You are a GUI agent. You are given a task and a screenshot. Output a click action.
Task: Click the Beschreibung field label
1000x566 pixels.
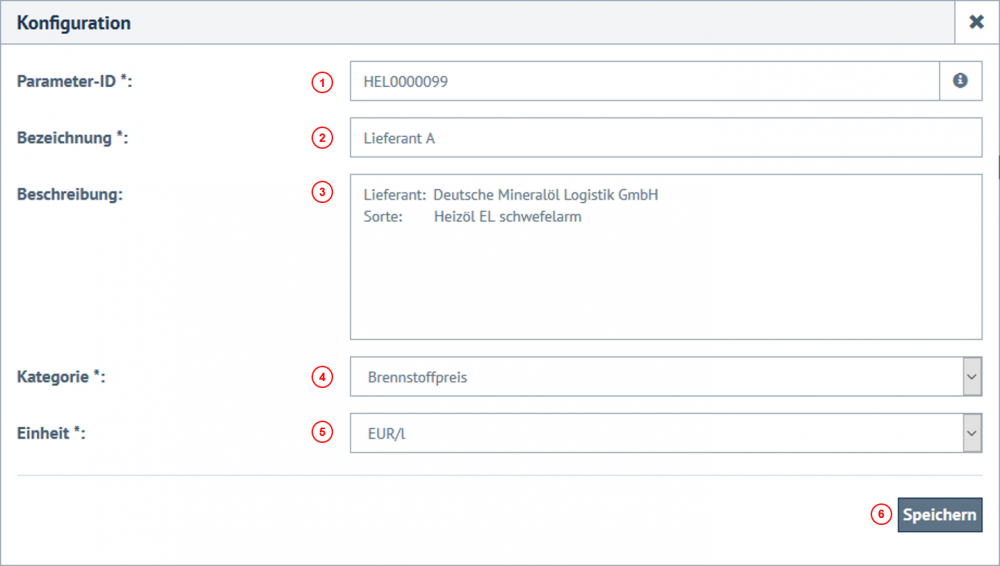coord(70,194)
